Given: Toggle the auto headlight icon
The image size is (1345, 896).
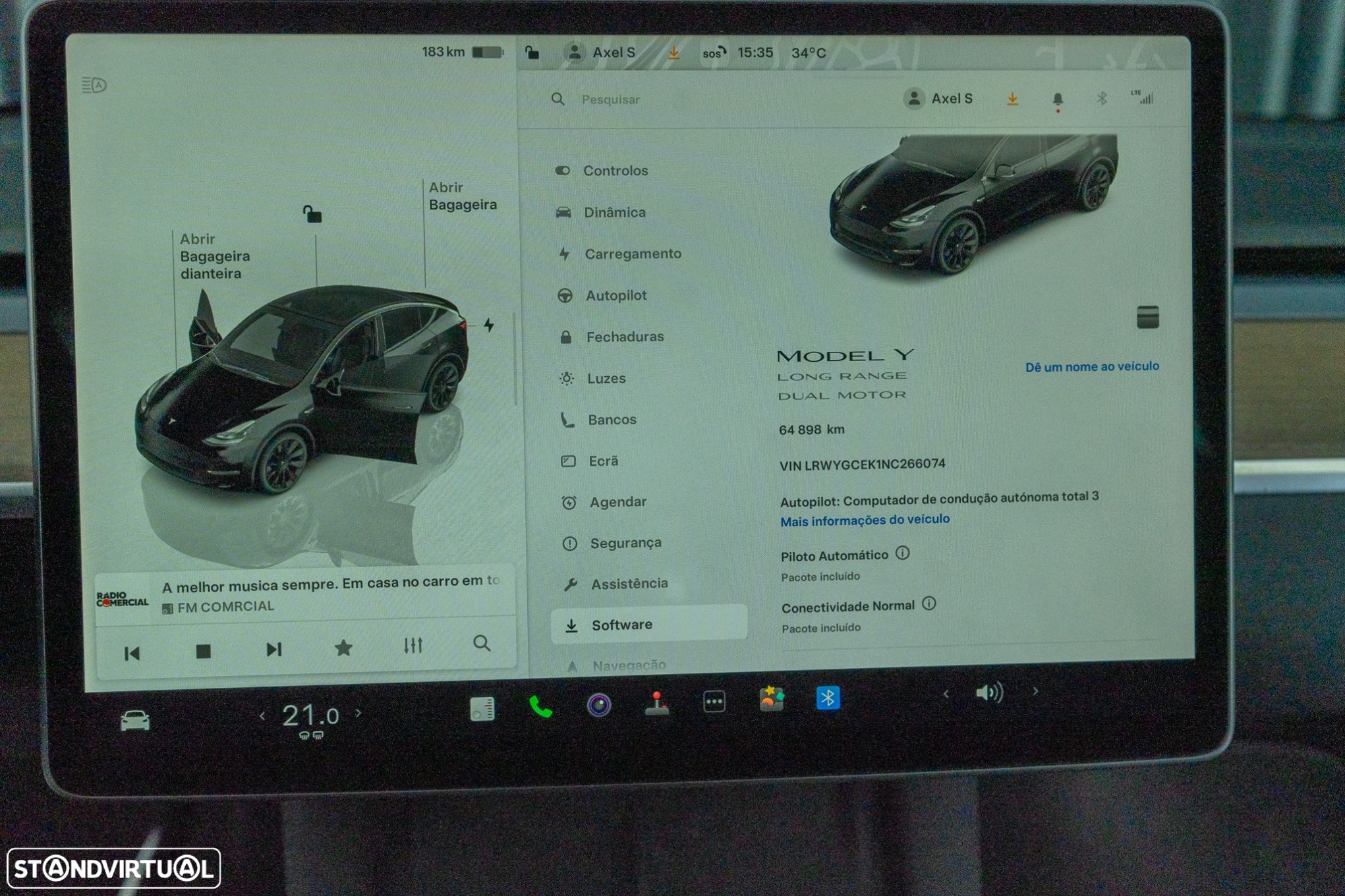Looking at the screenshot, I should pyautogui.click(x=94, y=85).
